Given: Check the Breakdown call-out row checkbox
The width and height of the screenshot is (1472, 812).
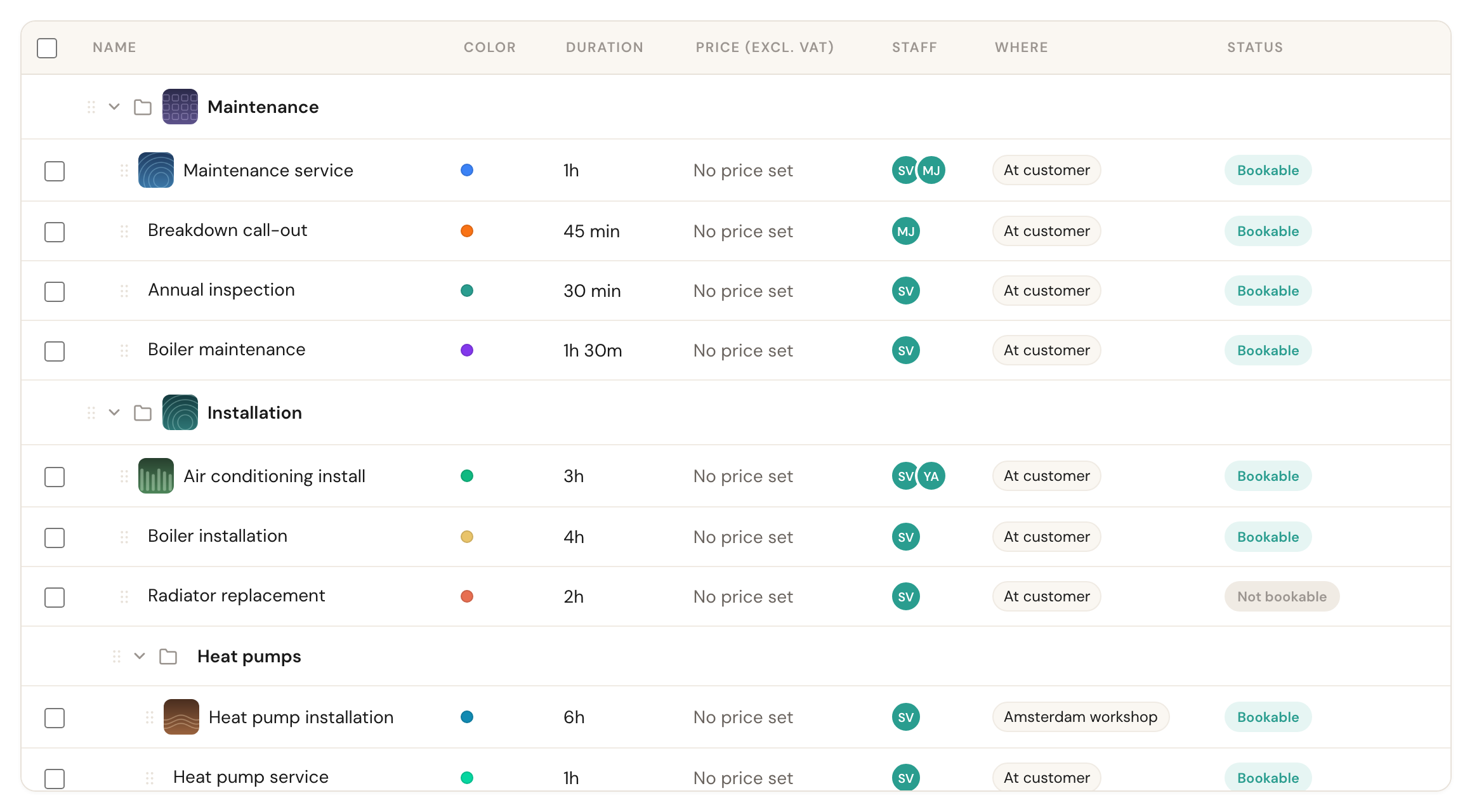Looking at the screenshot, I should tap(55, 232).
